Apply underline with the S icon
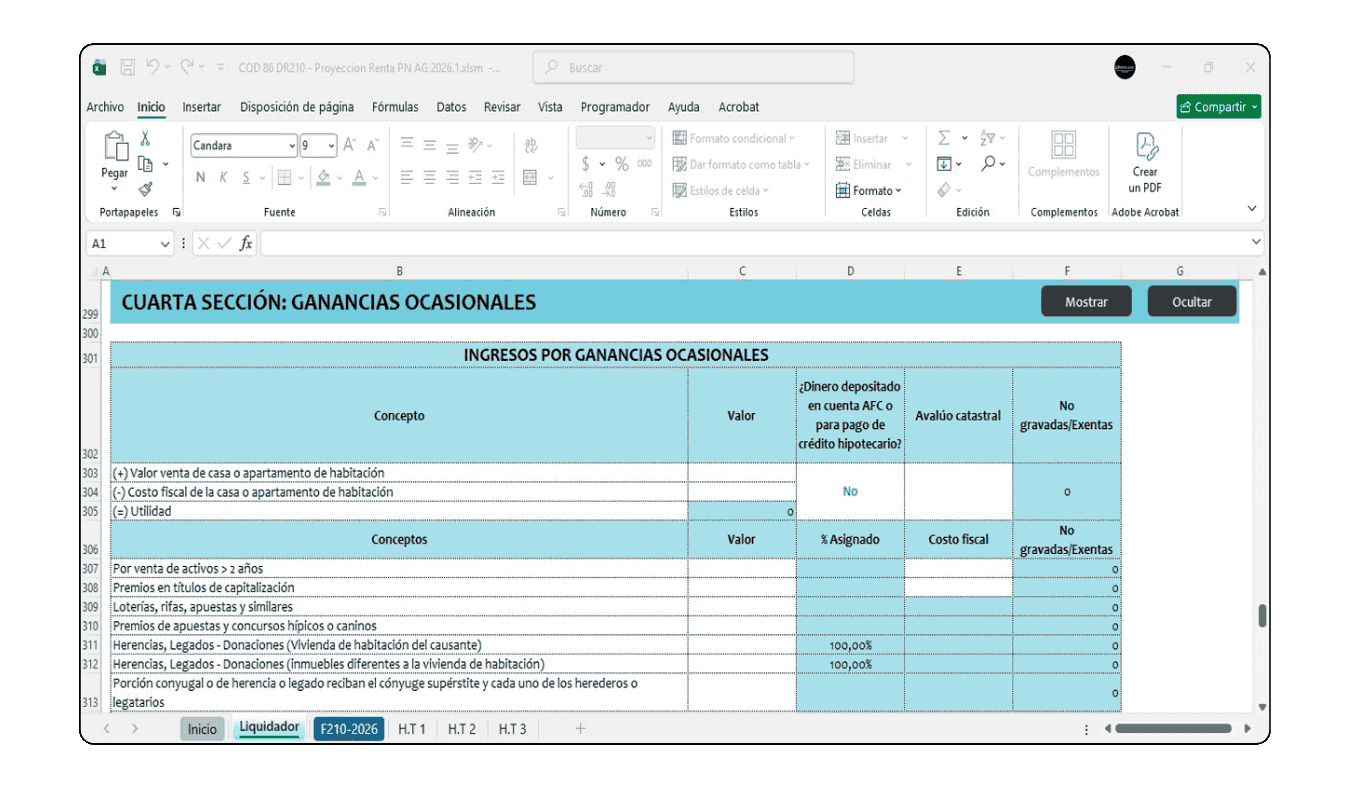1350x788 pixels. [247, 176]
